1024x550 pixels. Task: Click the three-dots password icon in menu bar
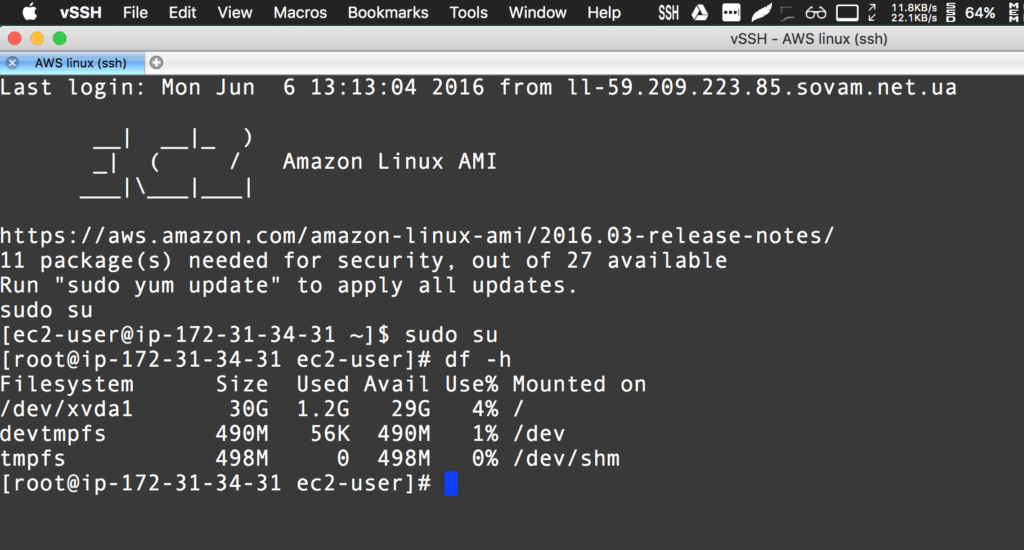(x=731, y=13)
